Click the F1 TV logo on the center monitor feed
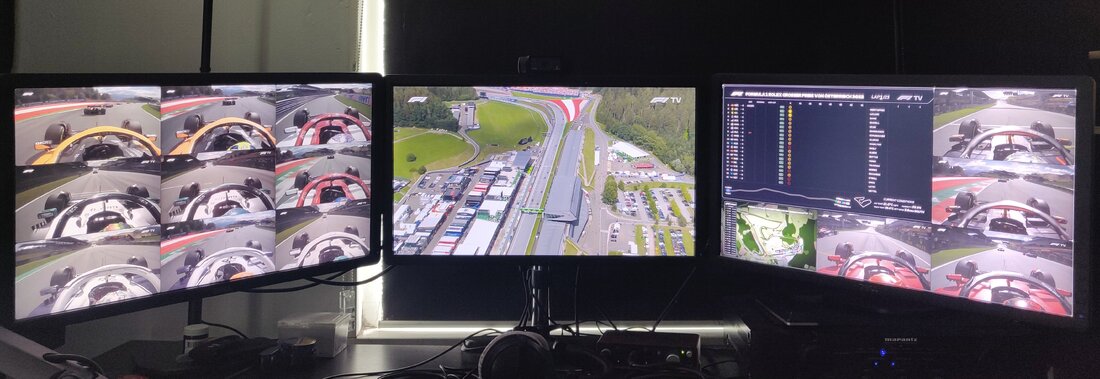This screenshot has height=379, width=1100. [x=665, y=100]
